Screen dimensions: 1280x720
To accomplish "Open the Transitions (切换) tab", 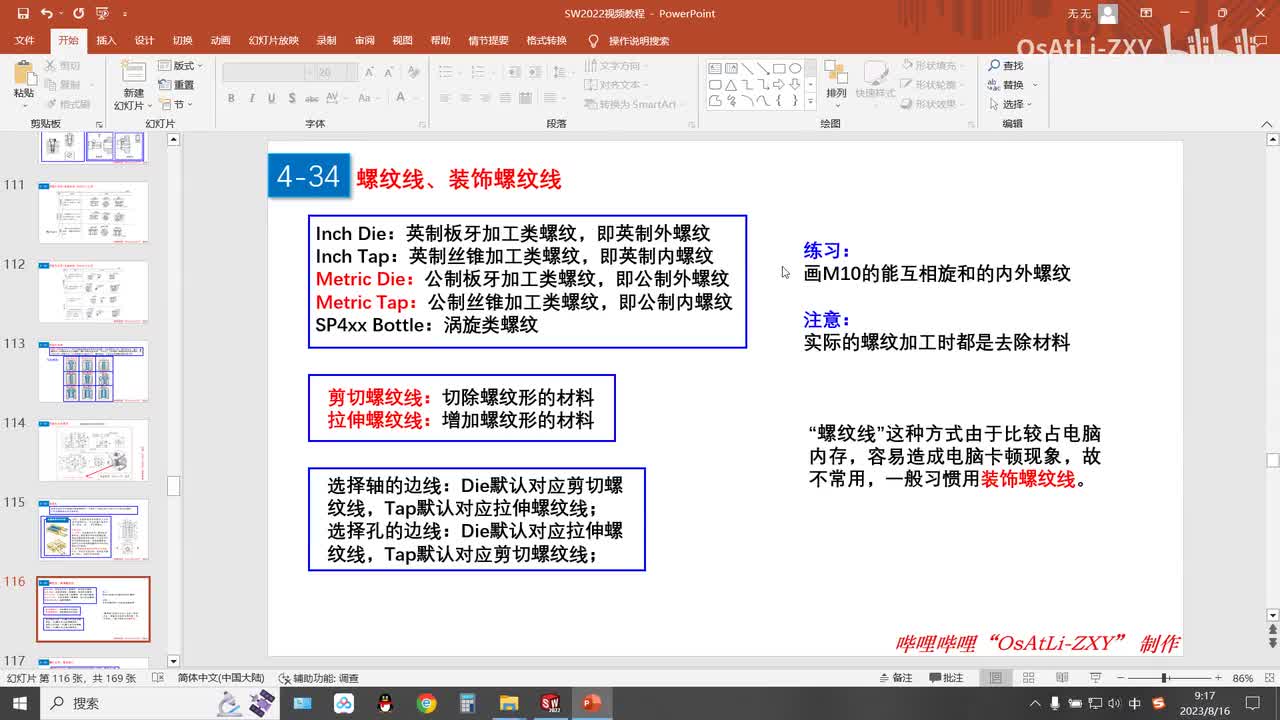I will point(182,41).
